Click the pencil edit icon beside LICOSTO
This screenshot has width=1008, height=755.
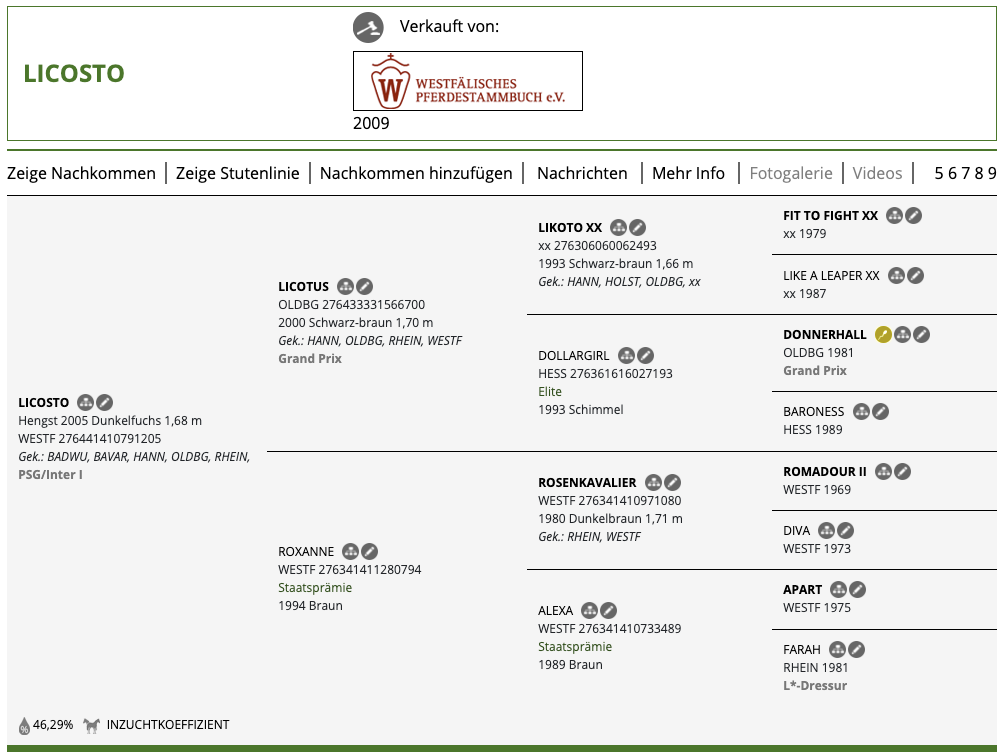[x=105, y=403]
